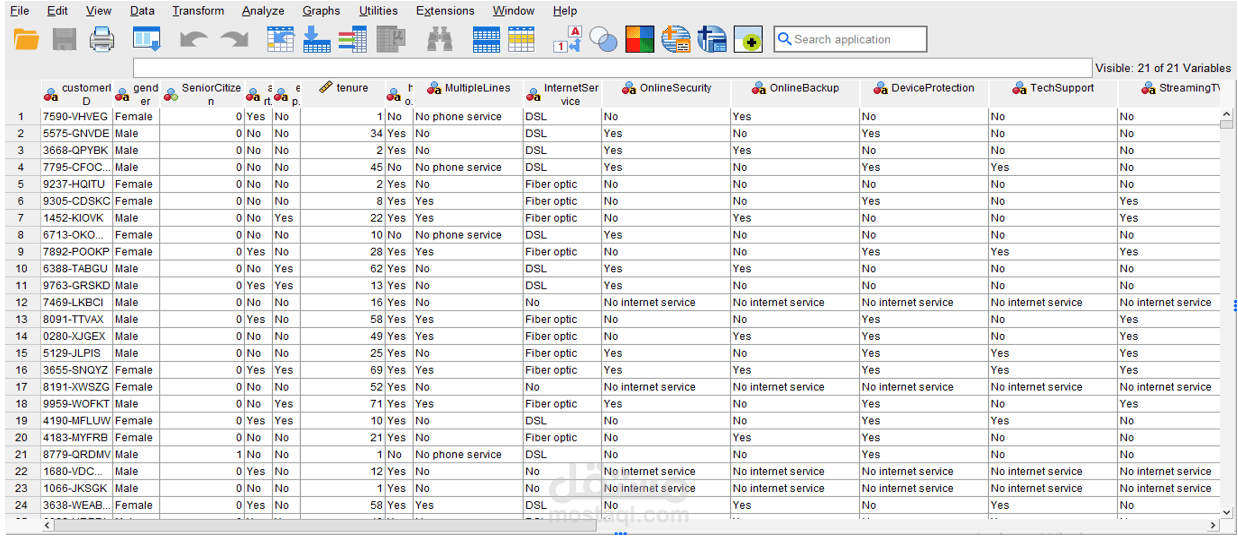Select the MultipleLines column header
This screenshot has width=1238, height=538.
[468, 94]
